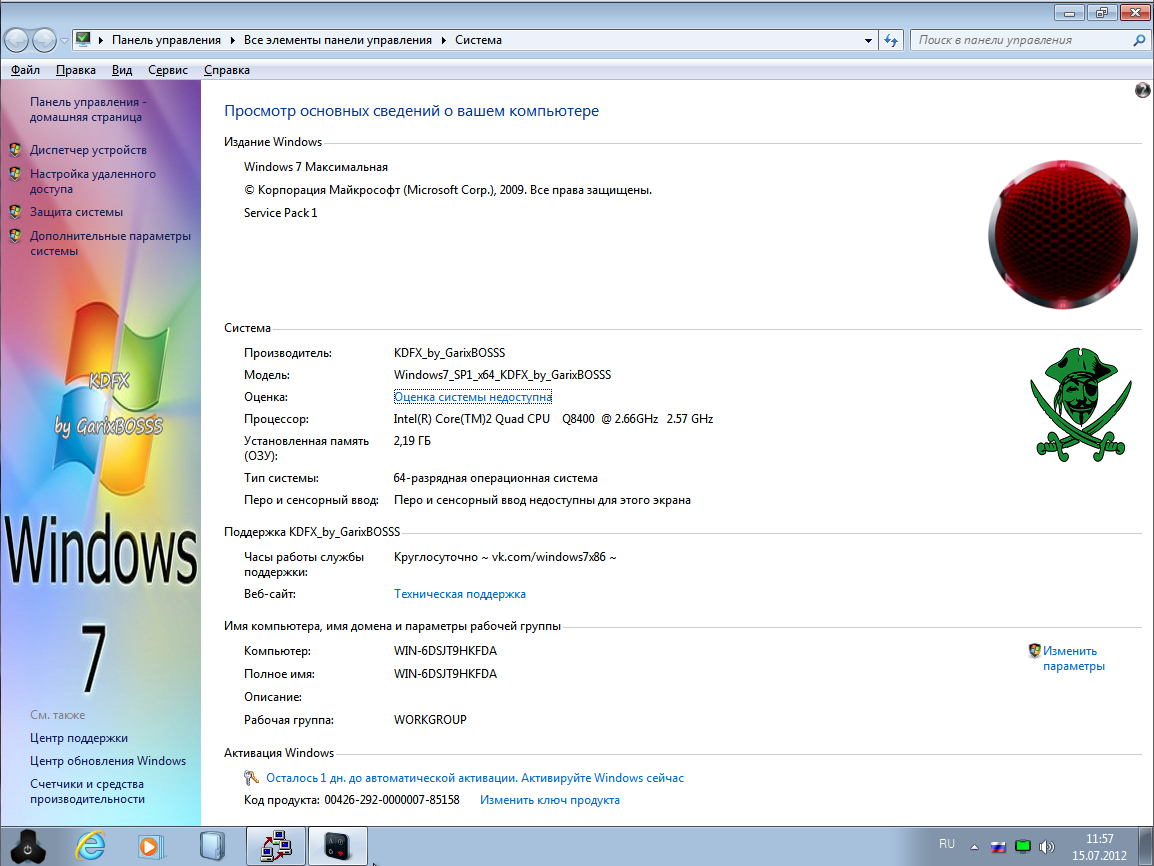
Task: Show hidden tray icons arrow
Action: click(974, 847)
